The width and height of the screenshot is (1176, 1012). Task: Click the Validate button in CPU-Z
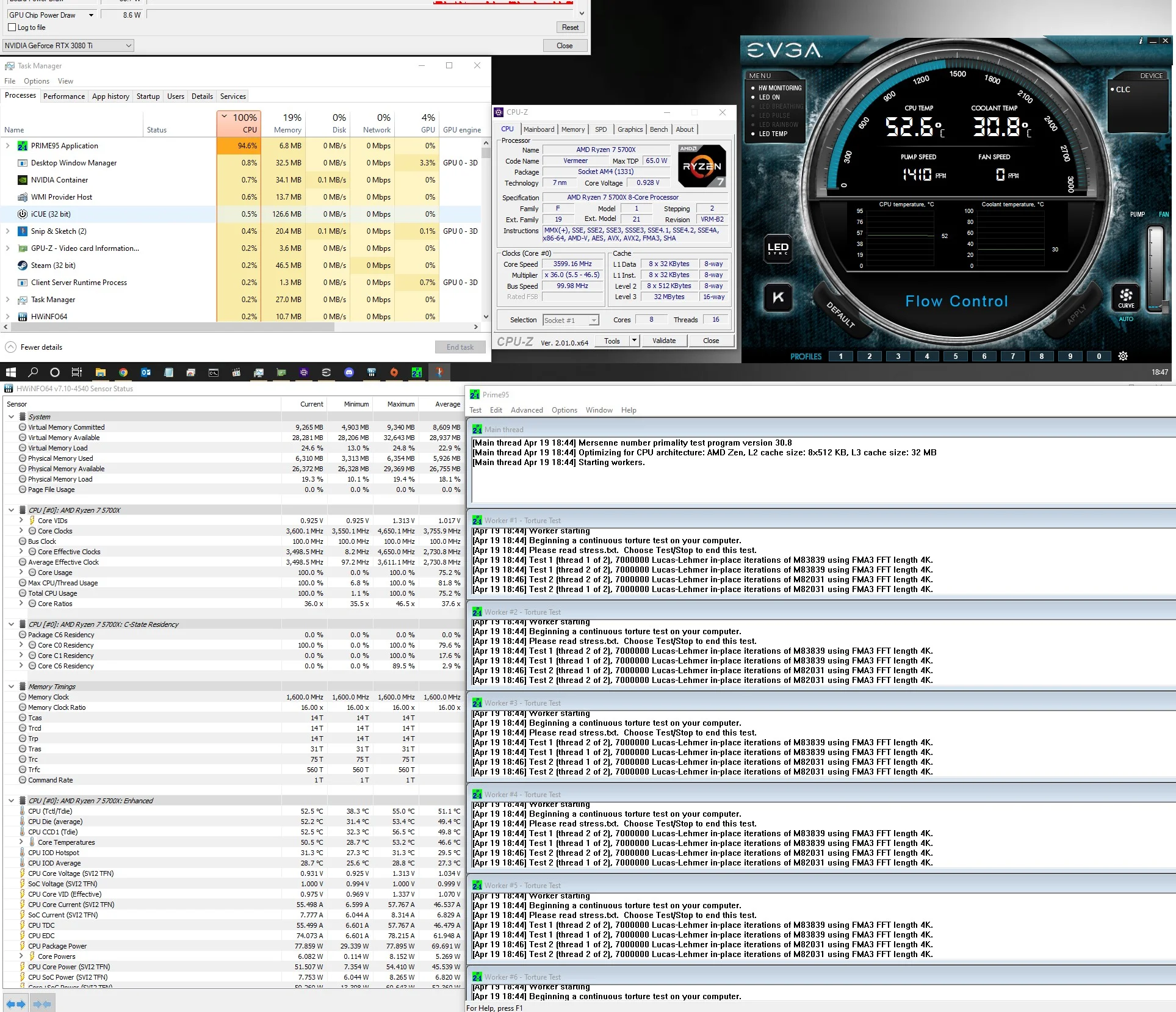(664, 341)
